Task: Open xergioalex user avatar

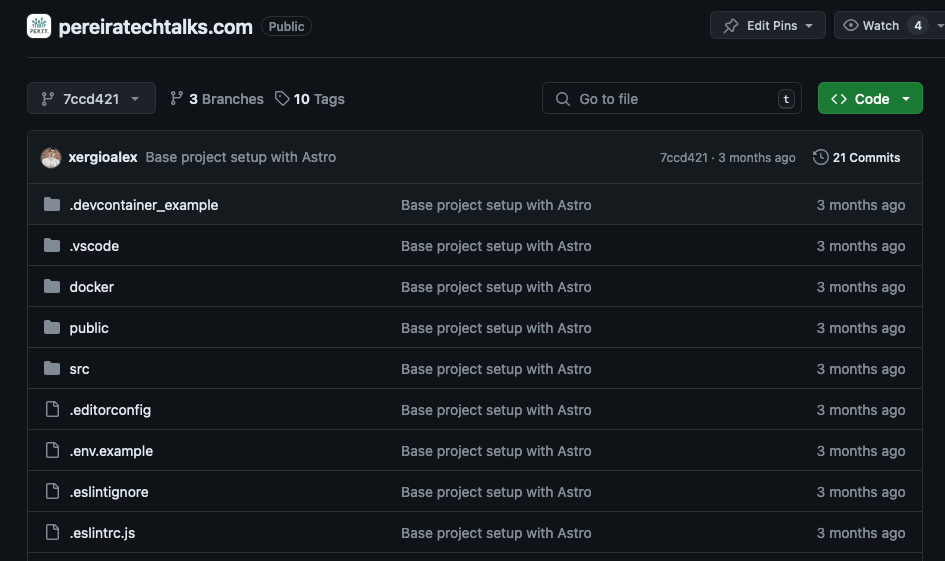Action: click(51, 157)
